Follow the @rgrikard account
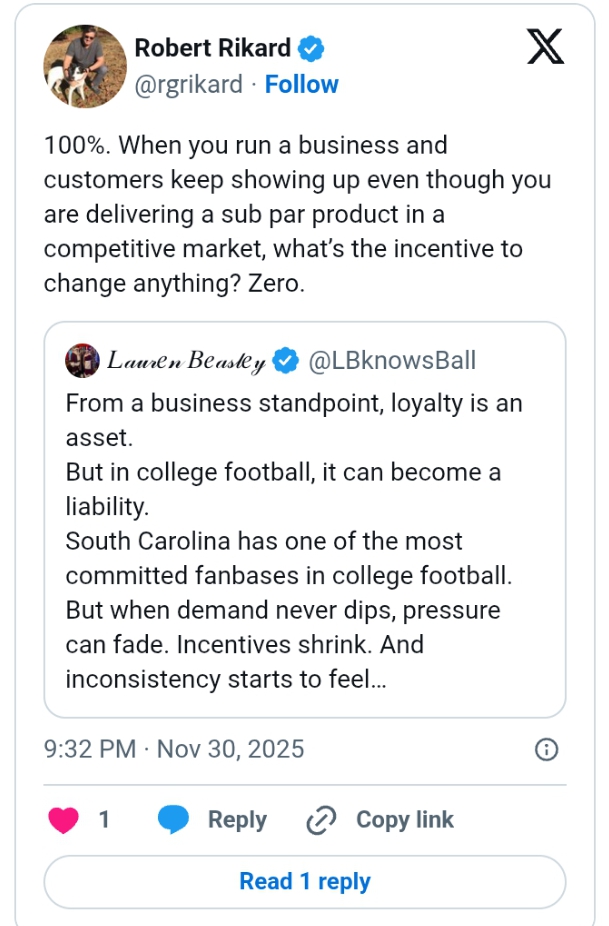Screen dimensions: 609x926 click(x=301, y=85)
